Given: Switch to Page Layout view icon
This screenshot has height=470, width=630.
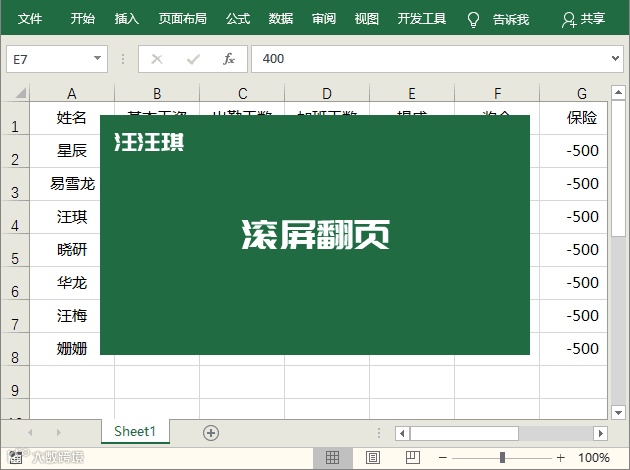Looking at the screenshot, I should click(373, 457).
